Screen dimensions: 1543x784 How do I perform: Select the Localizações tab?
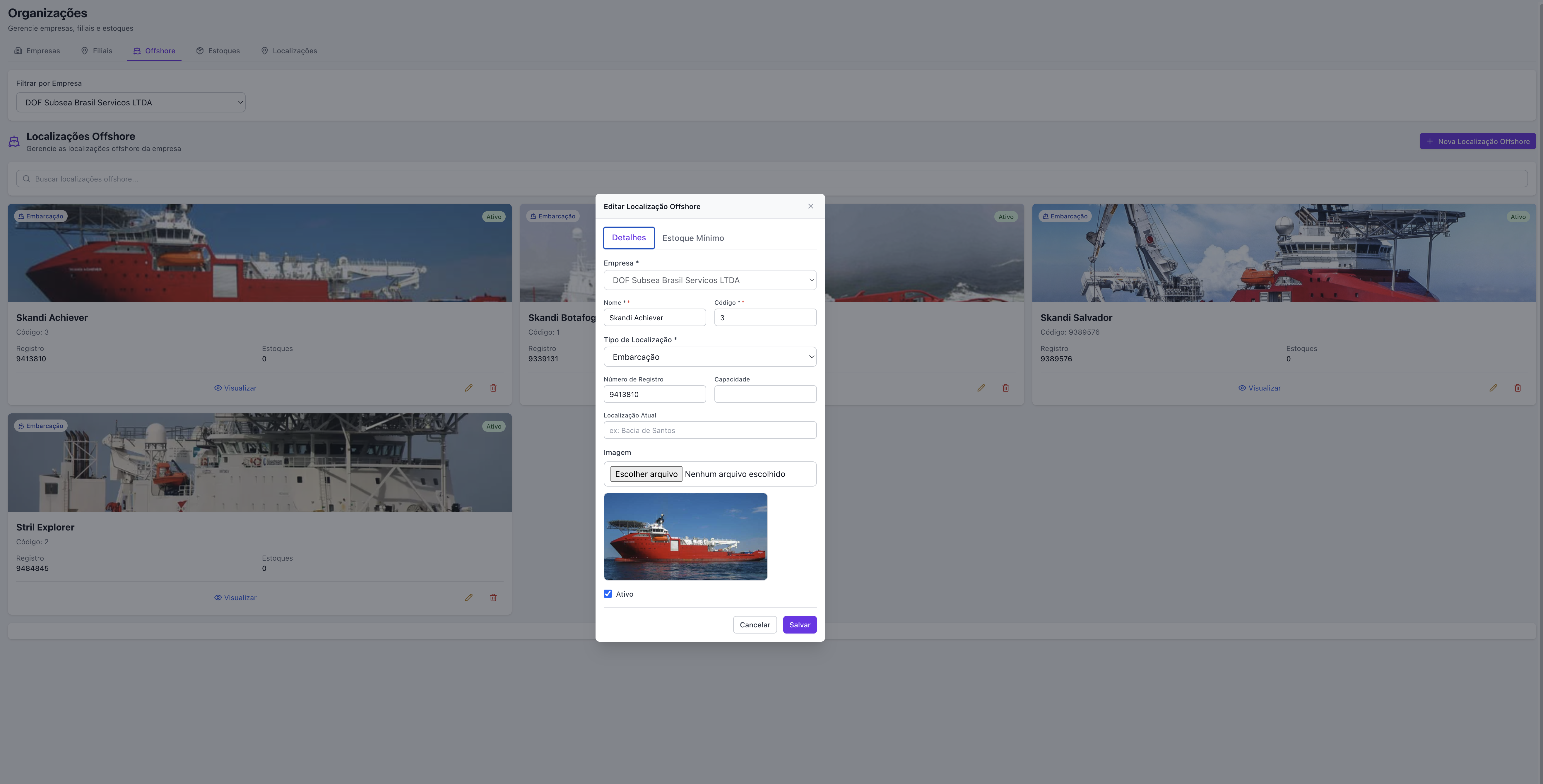[289, 51]
